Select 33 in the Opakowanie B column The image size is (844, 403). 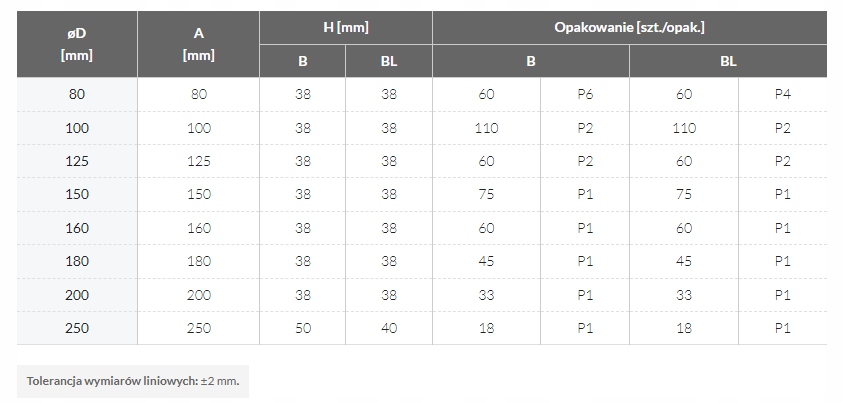tap(487, 295)
